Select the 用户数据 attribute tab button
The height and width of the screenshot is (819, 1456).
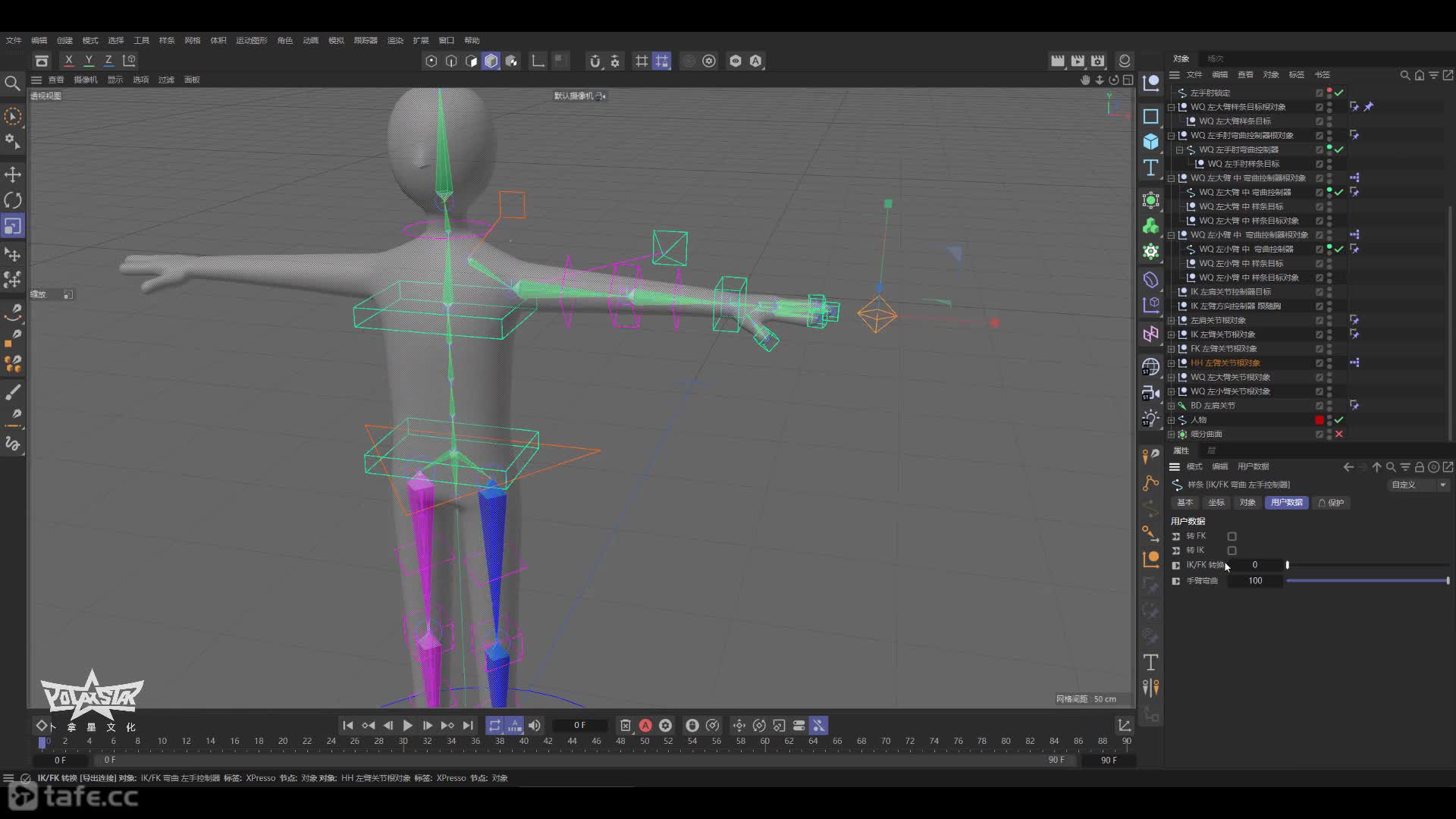1286,503
